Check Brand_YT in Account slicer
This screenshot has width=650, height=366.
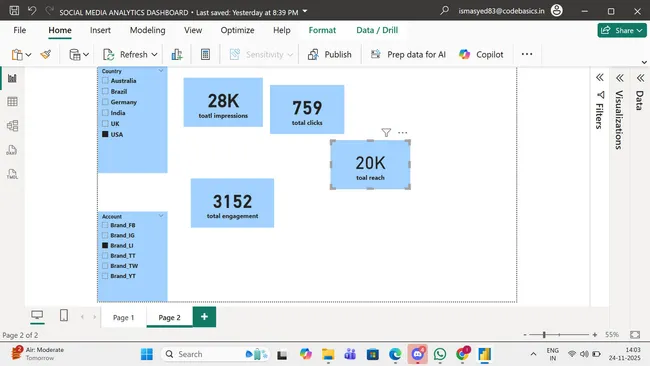point(105,276)
